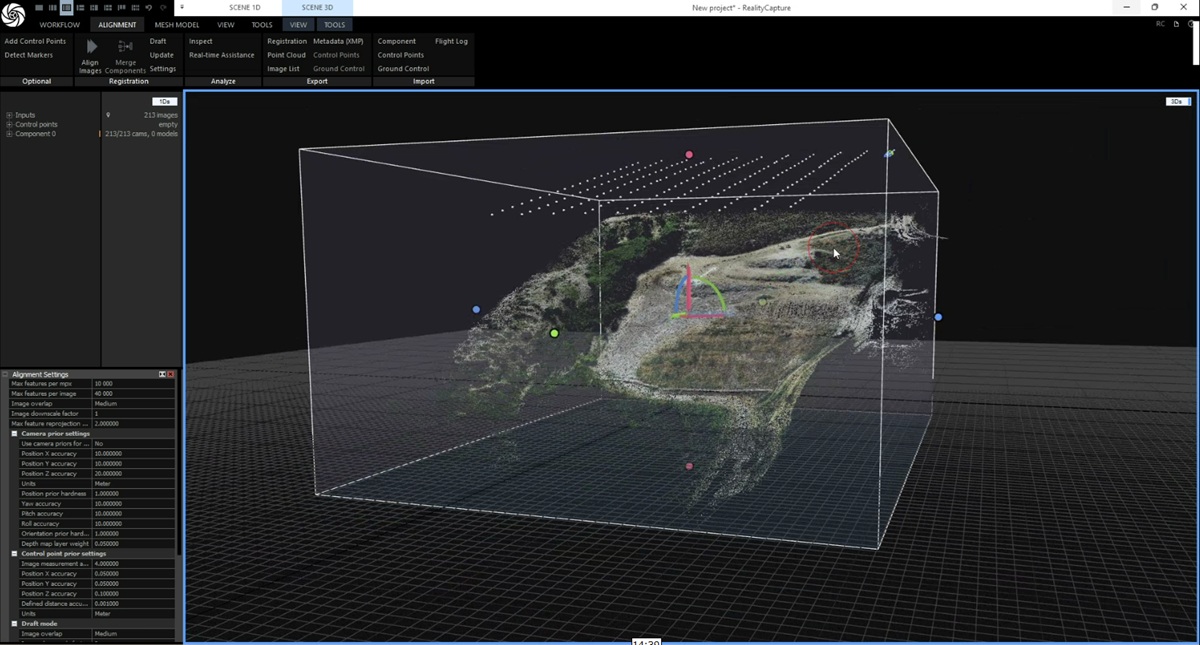This screenshot has height=645, width=1200.
Task: Expand the Component 0 tree node
Action: click(9, 134)
